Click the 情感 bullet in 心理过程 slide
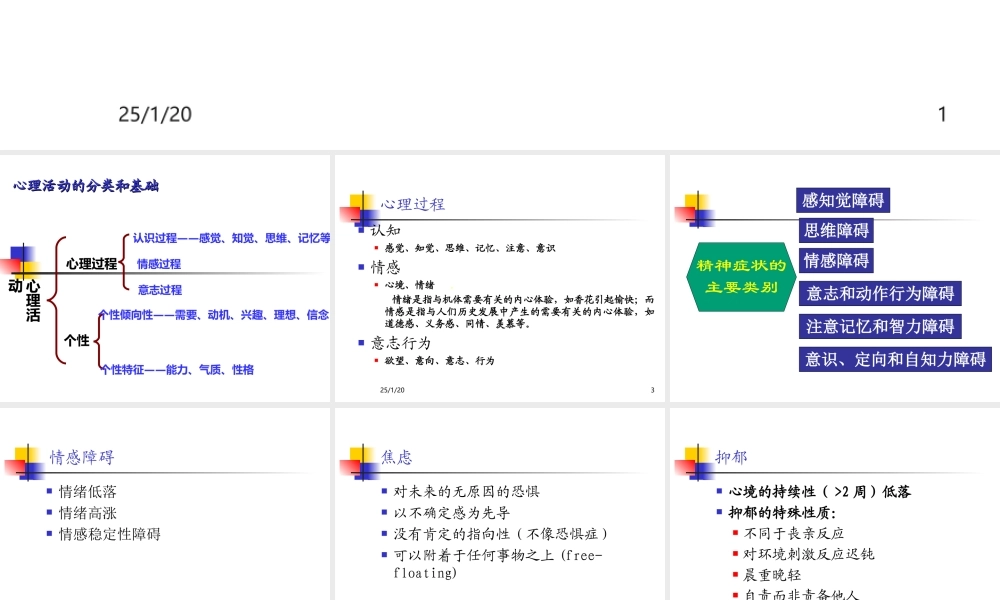This screenshot has height=600, width=1000. (x=385, y=267)
